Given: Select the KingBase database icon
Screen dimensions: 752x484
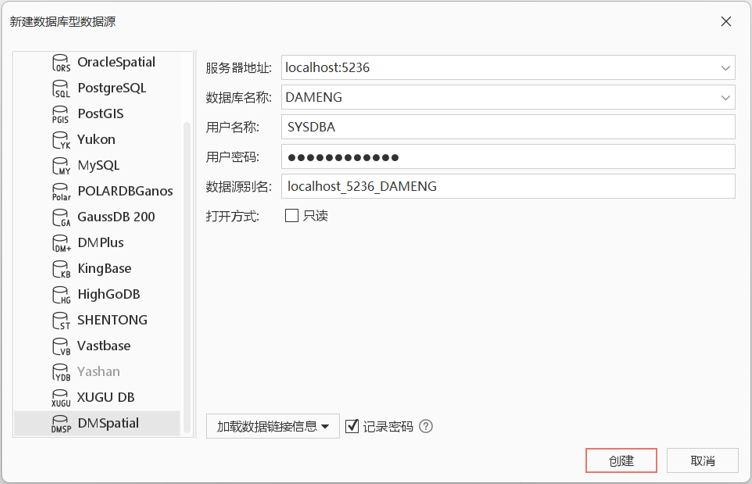Looking at the screenshot, I should (61, 269).
